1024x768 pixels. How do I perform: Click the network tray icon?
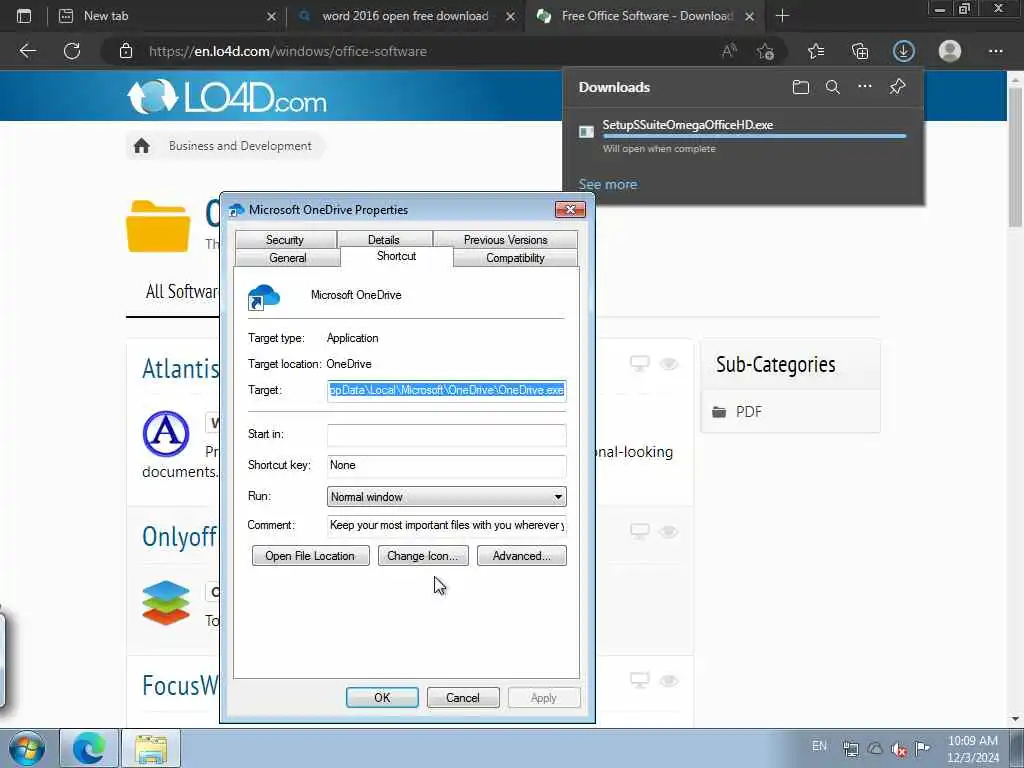coord(851,749)
